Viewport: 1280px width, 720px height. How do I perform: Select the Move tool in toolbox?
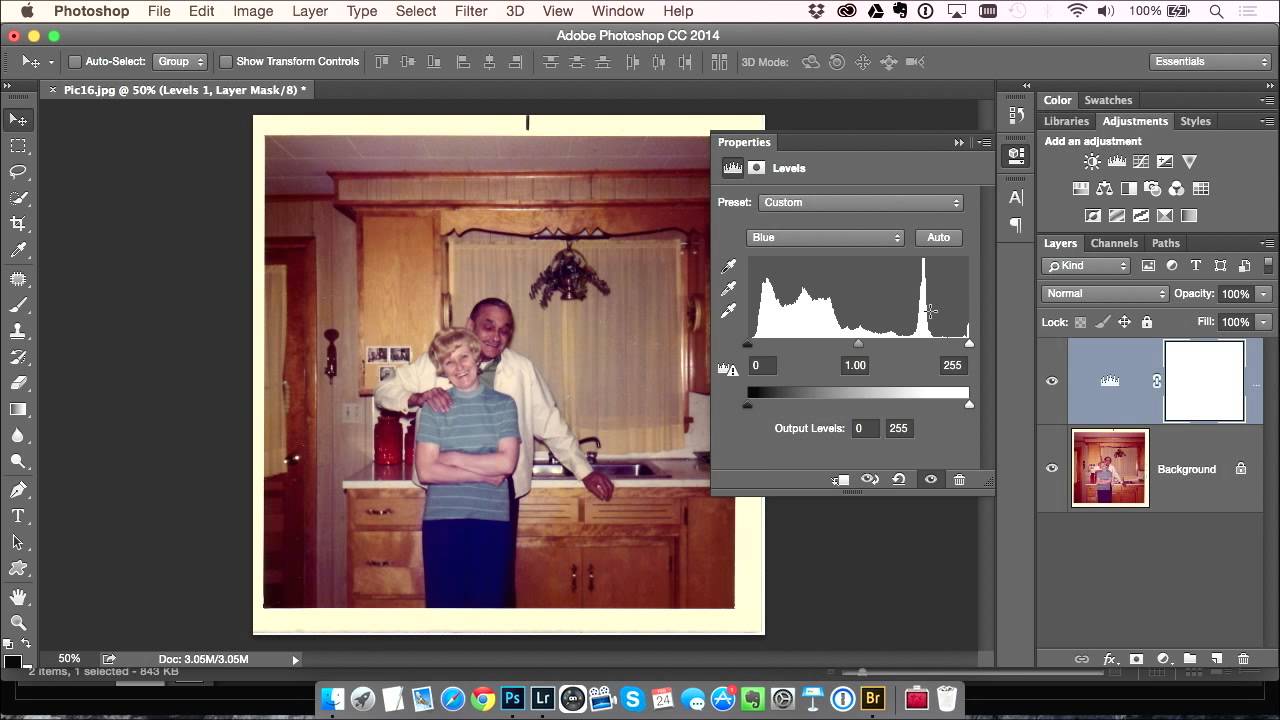(18, 120)
